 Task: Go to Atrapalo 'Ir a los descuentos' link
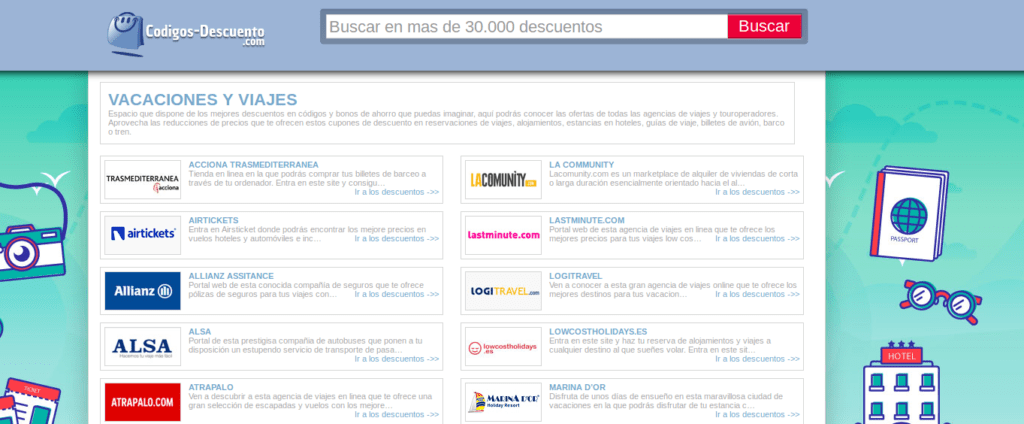[396, 414]
